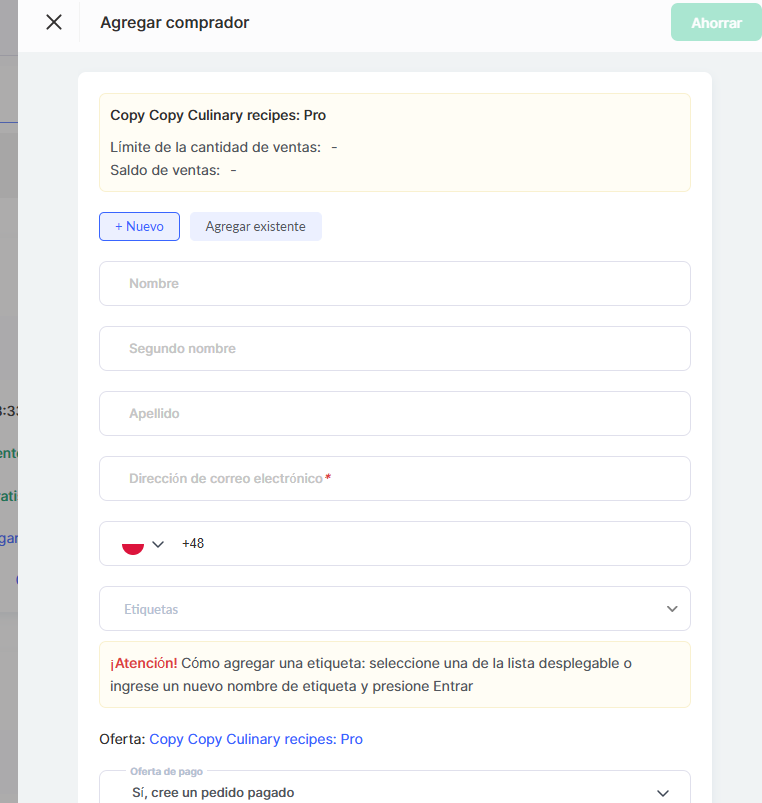762x803 pixels.
Task: Click the Ahorrar button
Action: [716, 22]
